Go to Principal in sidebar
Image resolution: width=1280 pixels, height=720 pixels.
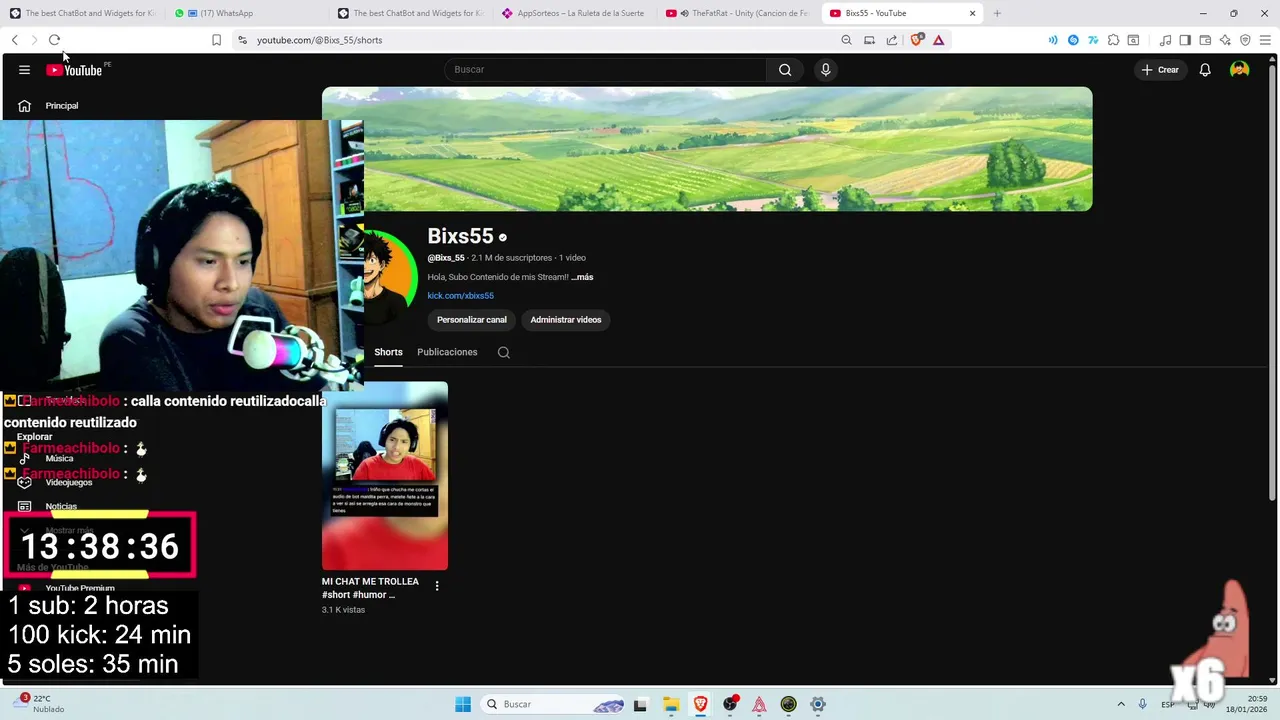pyautogui.click(x=61, y=106)
